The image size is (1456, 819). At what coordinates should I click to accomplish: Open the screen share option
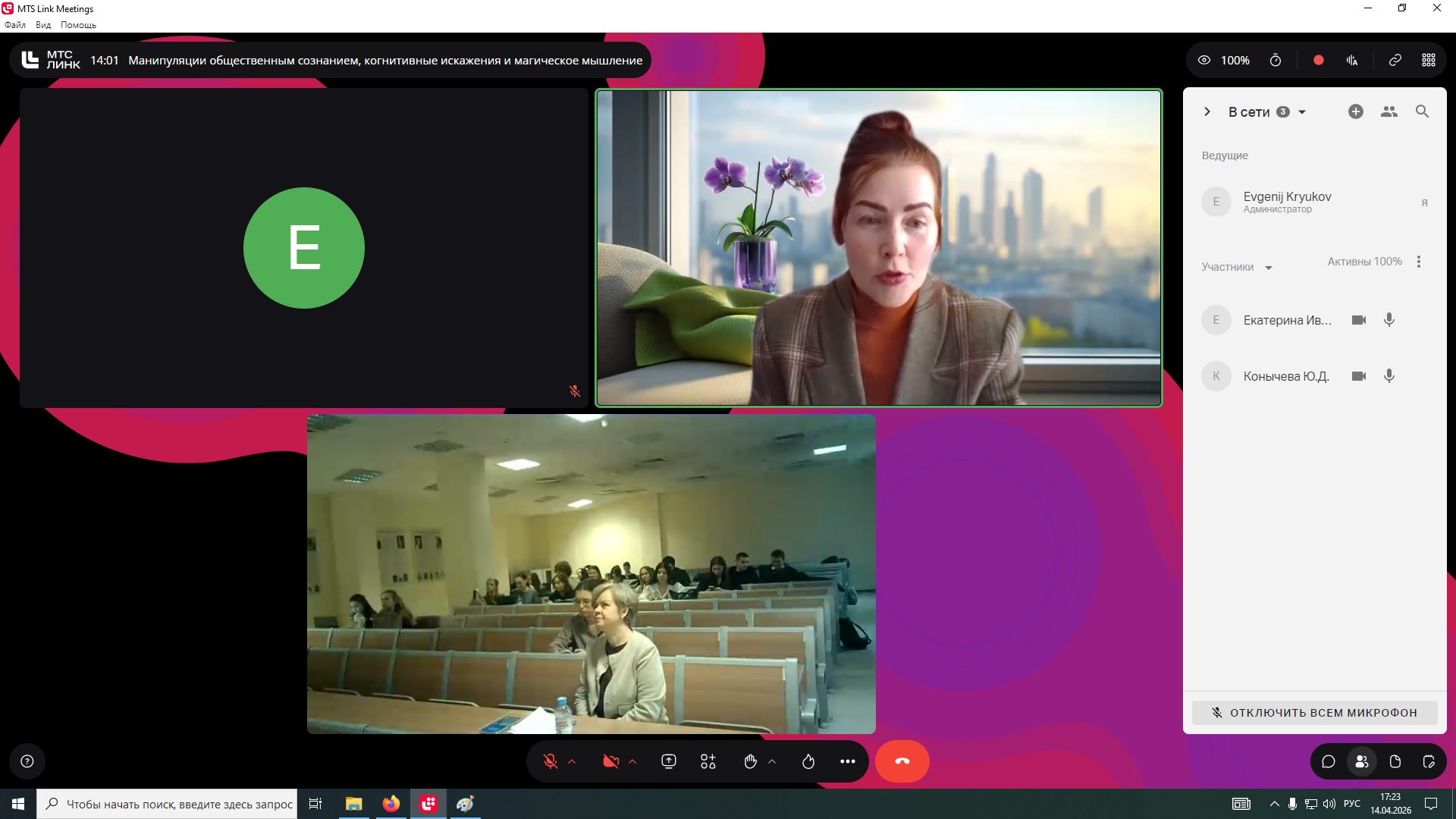668,761
